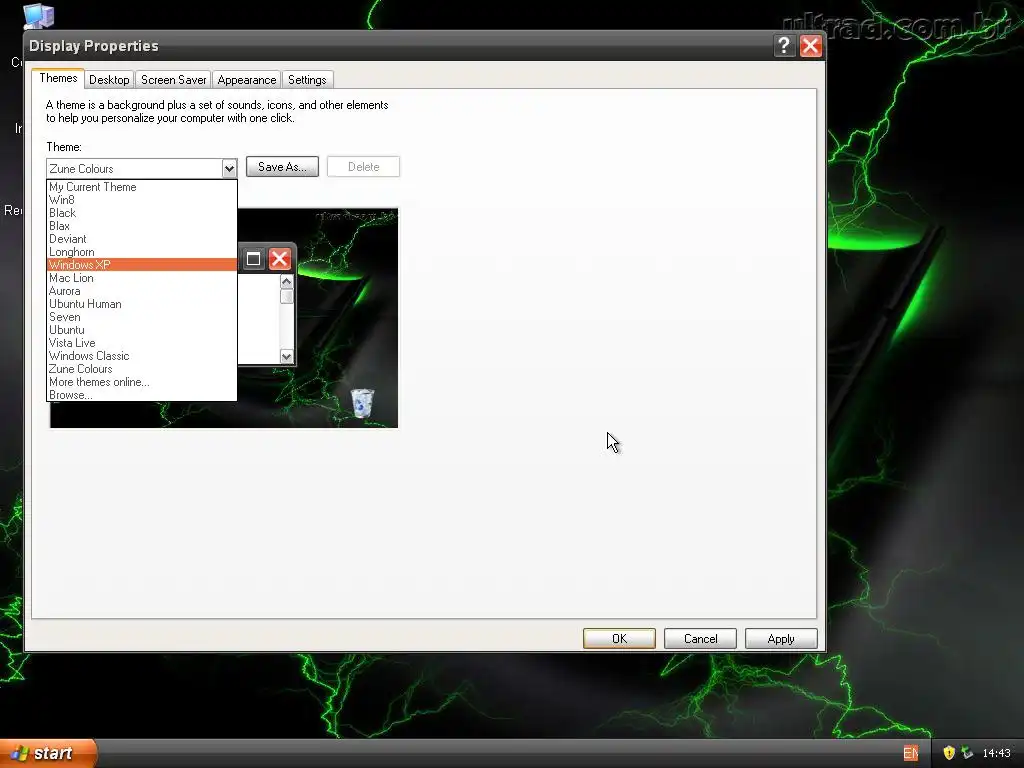Viewport: 1024px width, 768px height.
Task: Choose the Windows Classic theme
Action: (142, 356)
